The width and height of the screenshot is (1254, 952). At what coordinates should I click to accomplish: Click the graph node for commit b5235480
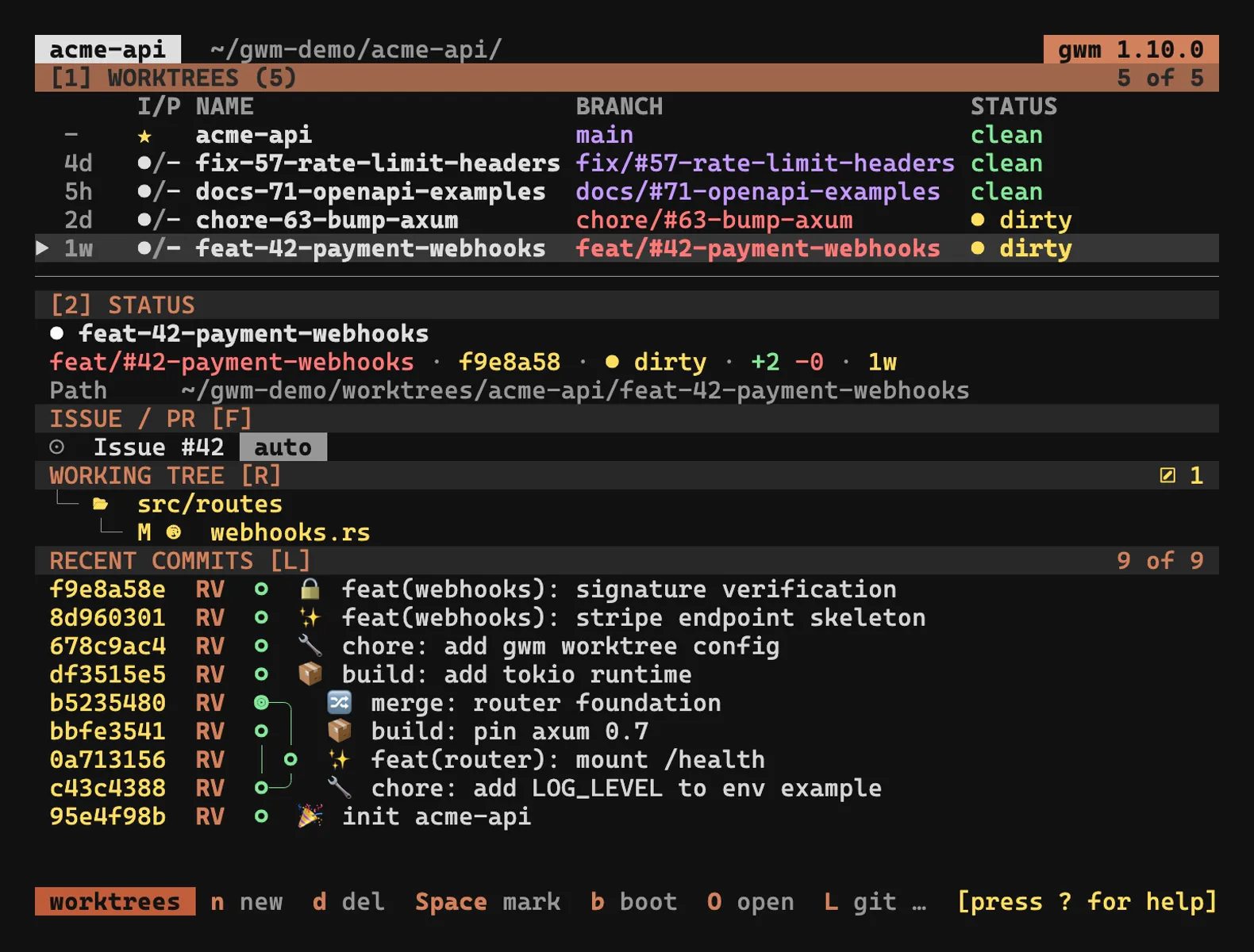[x=261, y=702]
